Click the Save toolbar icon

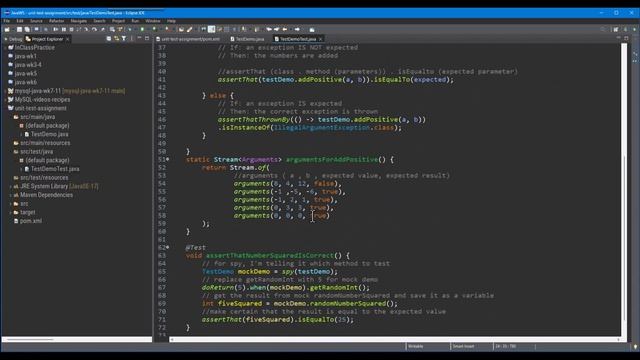tap(19, 29)
